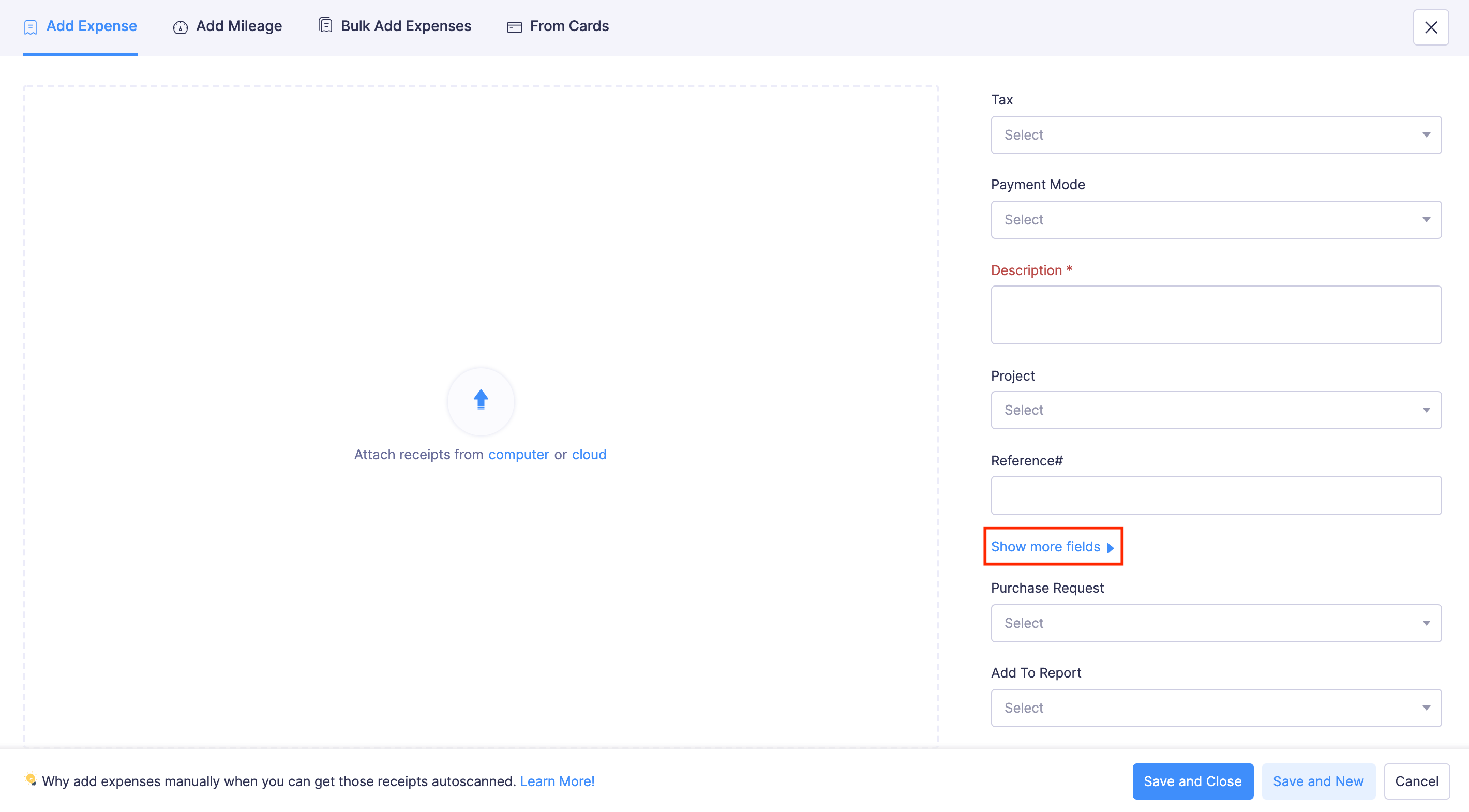Viewport: 1469px width, 812px height.
Task: Select the Add Expense receipt icon
Action: pyautogui.click(x=30, y=26)
